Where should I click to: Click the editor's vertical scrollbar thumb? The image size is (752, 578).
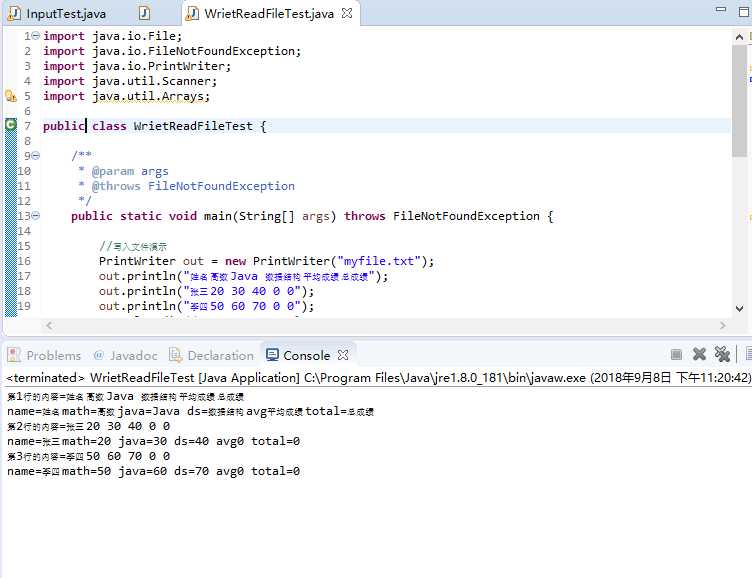(x=740, y=101)
